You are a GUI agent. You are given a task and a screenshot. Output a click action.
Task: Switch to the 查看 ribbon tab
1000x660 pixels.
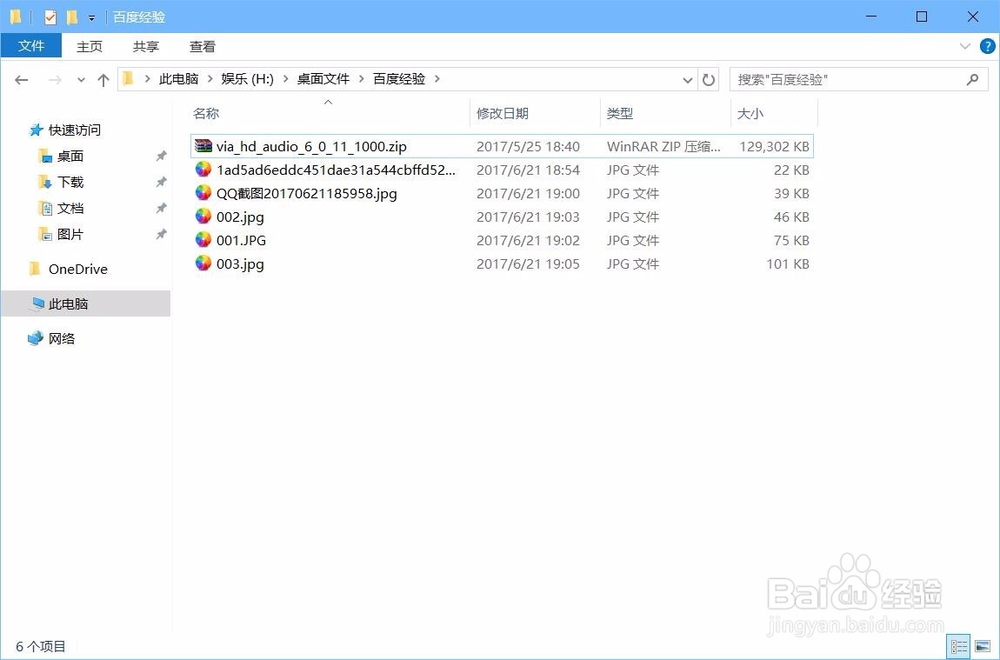click(x=202, y=46)
